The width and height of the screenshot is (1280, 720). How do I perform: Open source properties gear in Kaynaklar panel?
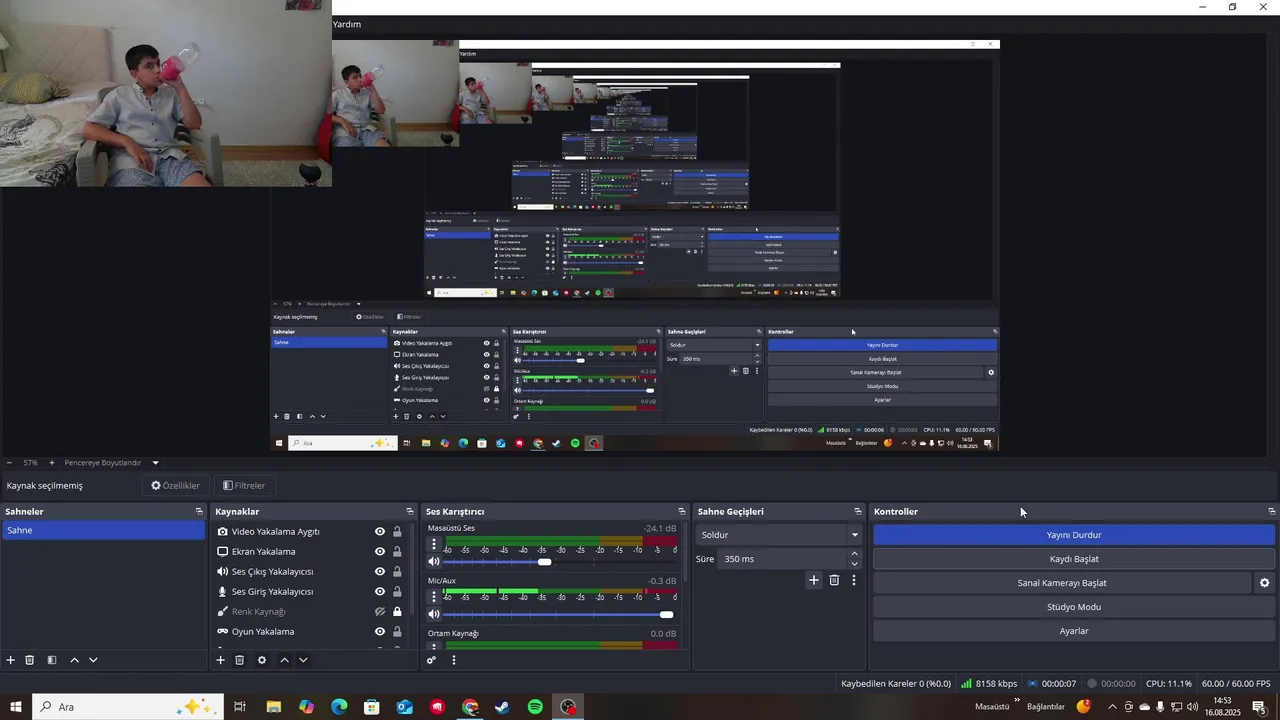262,660
